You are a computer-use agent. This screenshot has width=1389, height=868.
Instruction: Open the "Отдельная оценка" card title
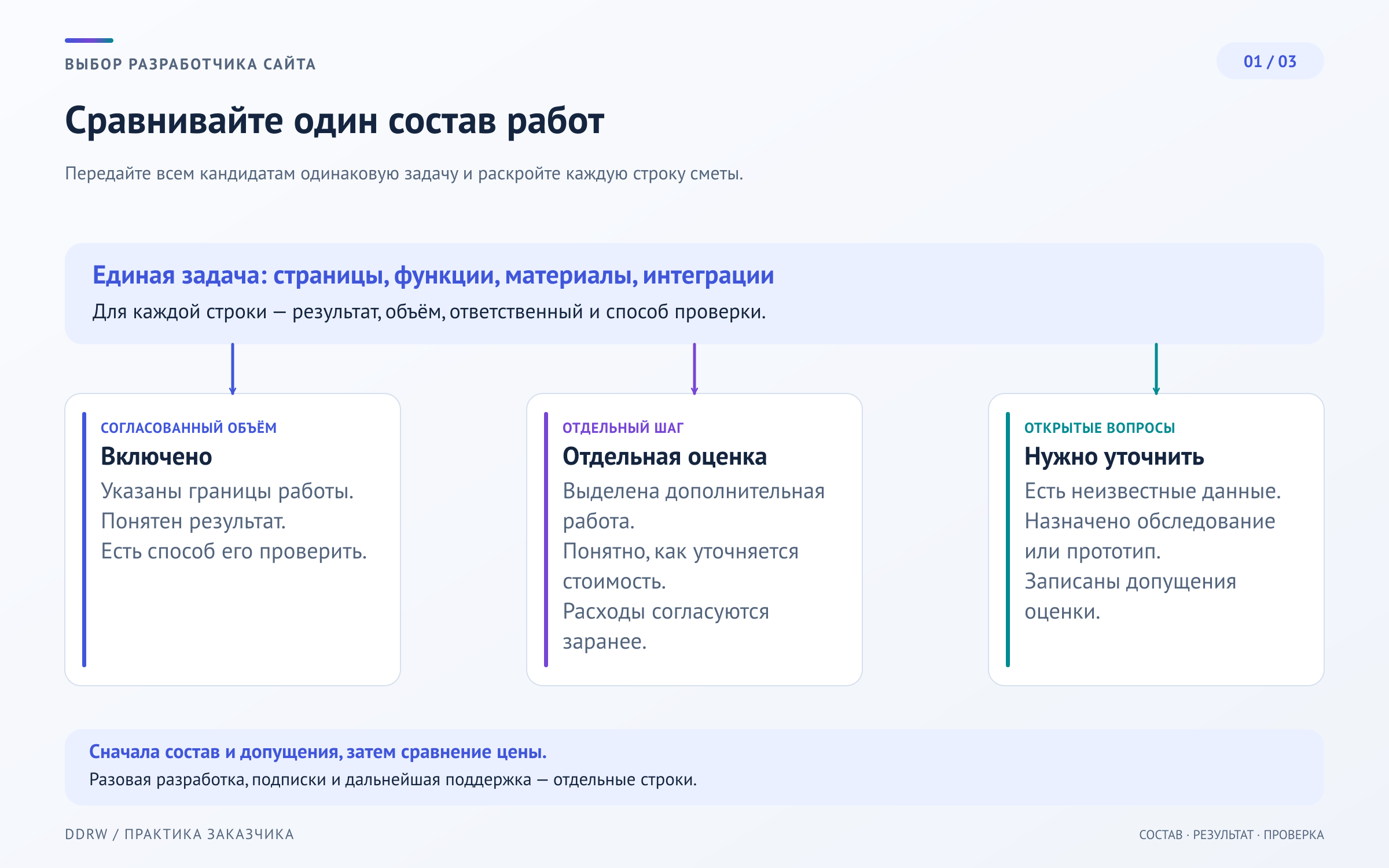[664, 457]
